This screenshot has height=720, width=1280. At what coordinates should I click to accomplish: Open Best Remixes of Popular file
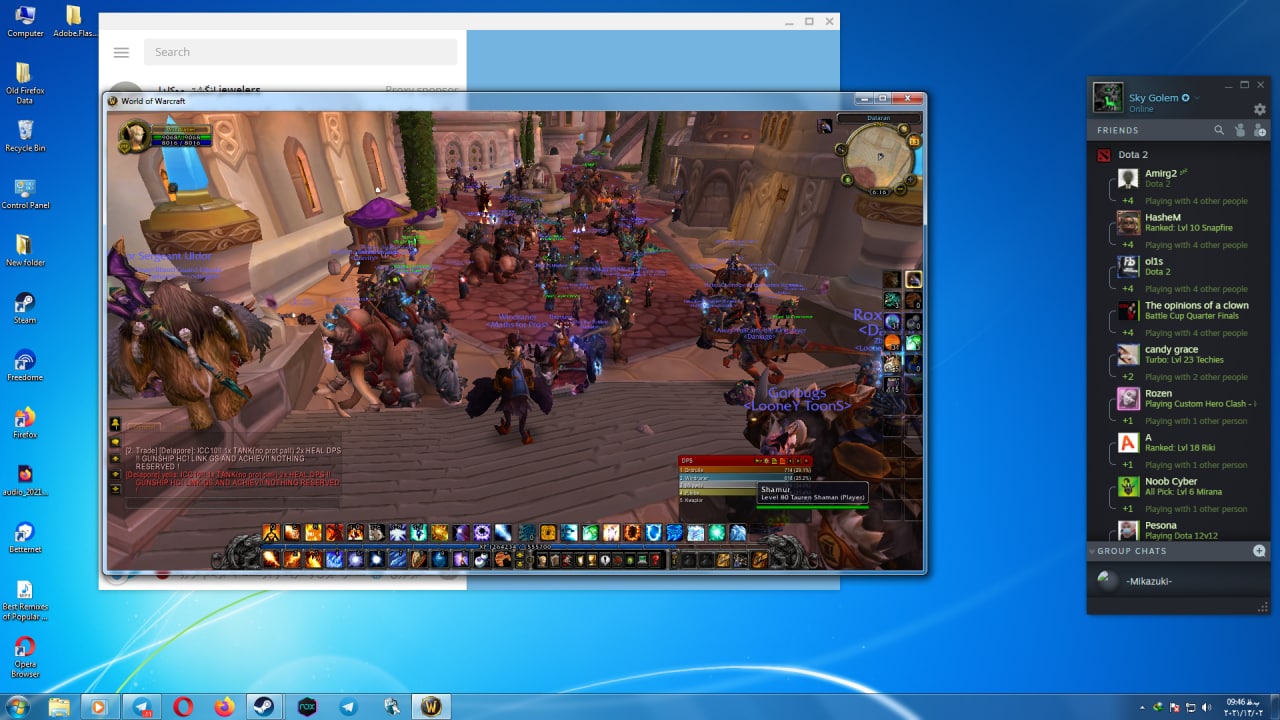(25, 600)
